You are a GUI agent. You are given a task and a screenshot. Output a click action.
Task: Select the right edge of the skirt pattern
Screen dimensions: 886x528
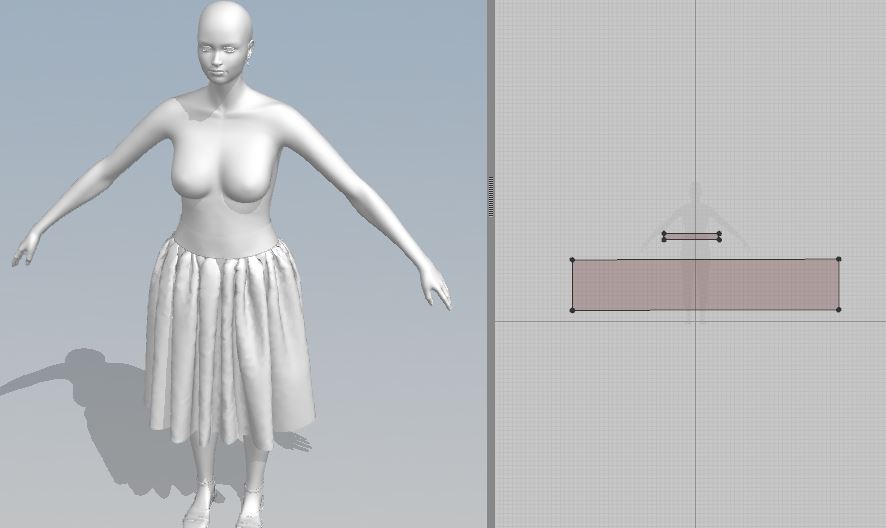pos(839,284)
